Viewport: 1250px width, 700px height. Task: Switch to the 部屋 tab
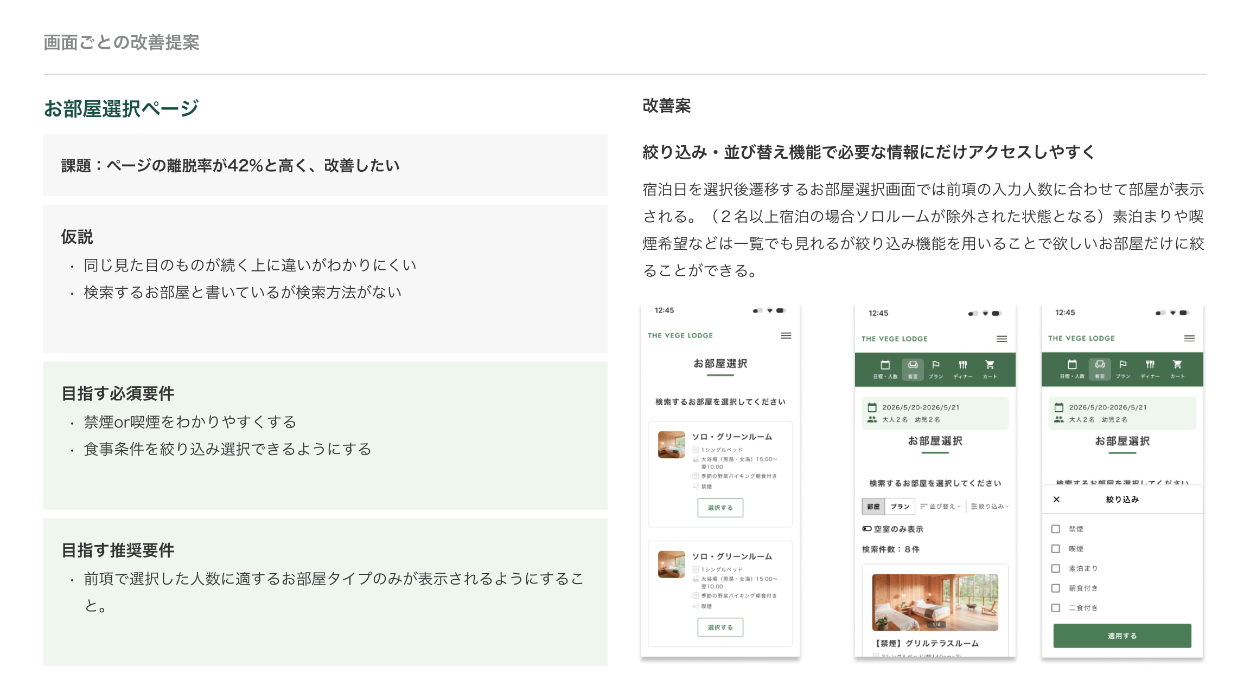[x=874, y=507]
